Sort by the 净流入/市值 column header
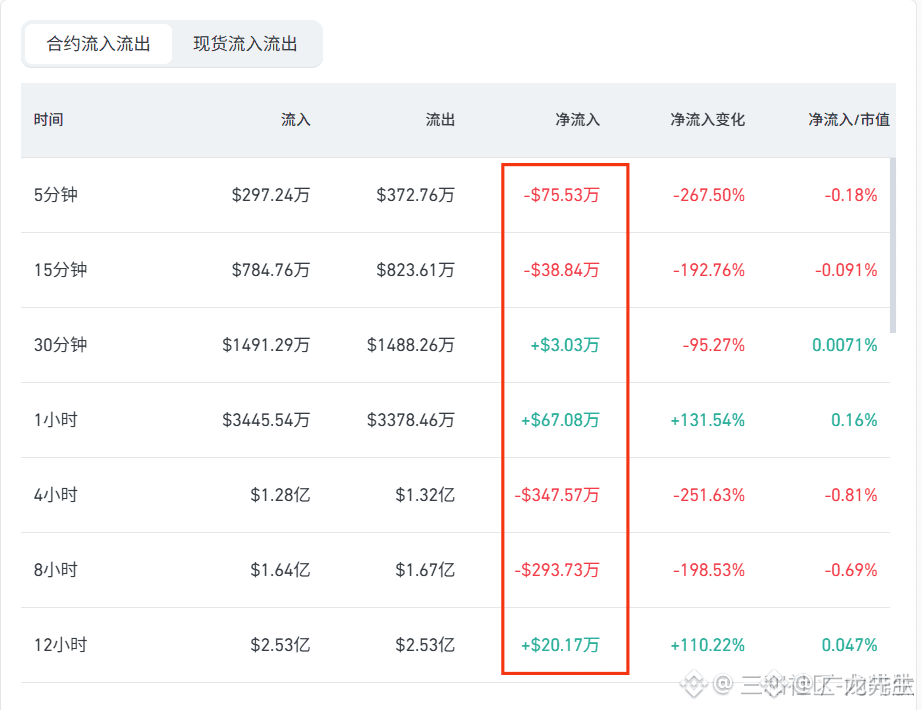Viewport: 922px width, 710px height. [x=848, y=119]
